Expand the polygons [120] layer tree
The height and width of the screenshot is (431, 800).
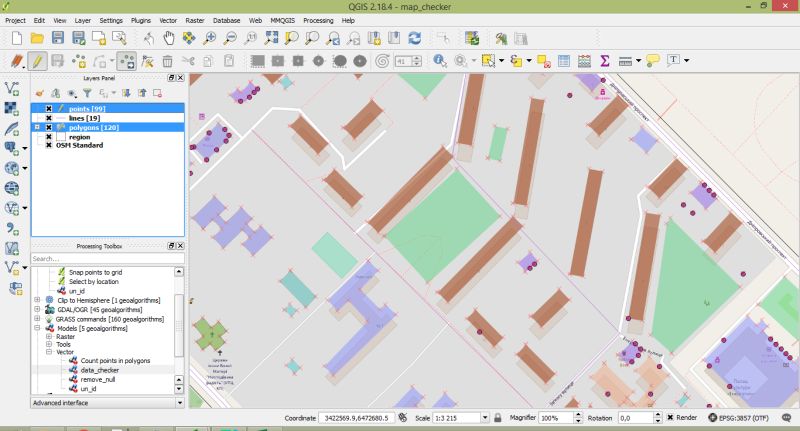point(37,128)
